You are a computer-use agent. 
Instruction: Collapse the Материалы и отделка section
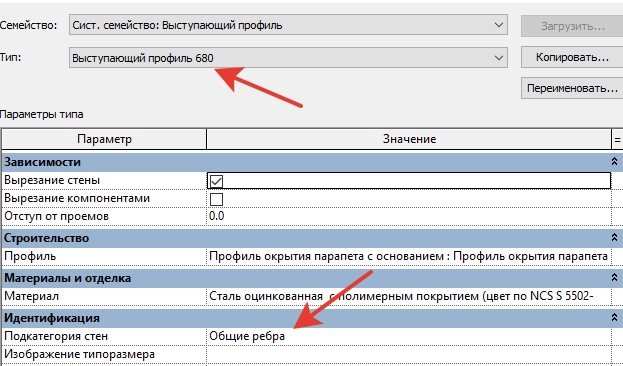click(614, 278)
